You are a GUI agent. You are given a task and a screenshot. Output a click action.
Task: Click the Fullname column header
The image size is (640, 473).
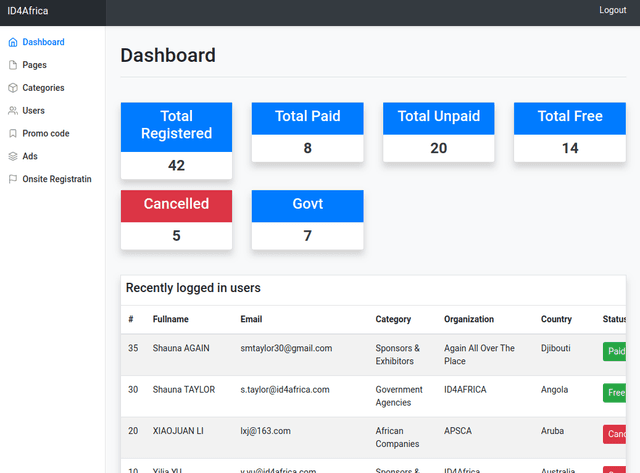[x=170, y=319]
